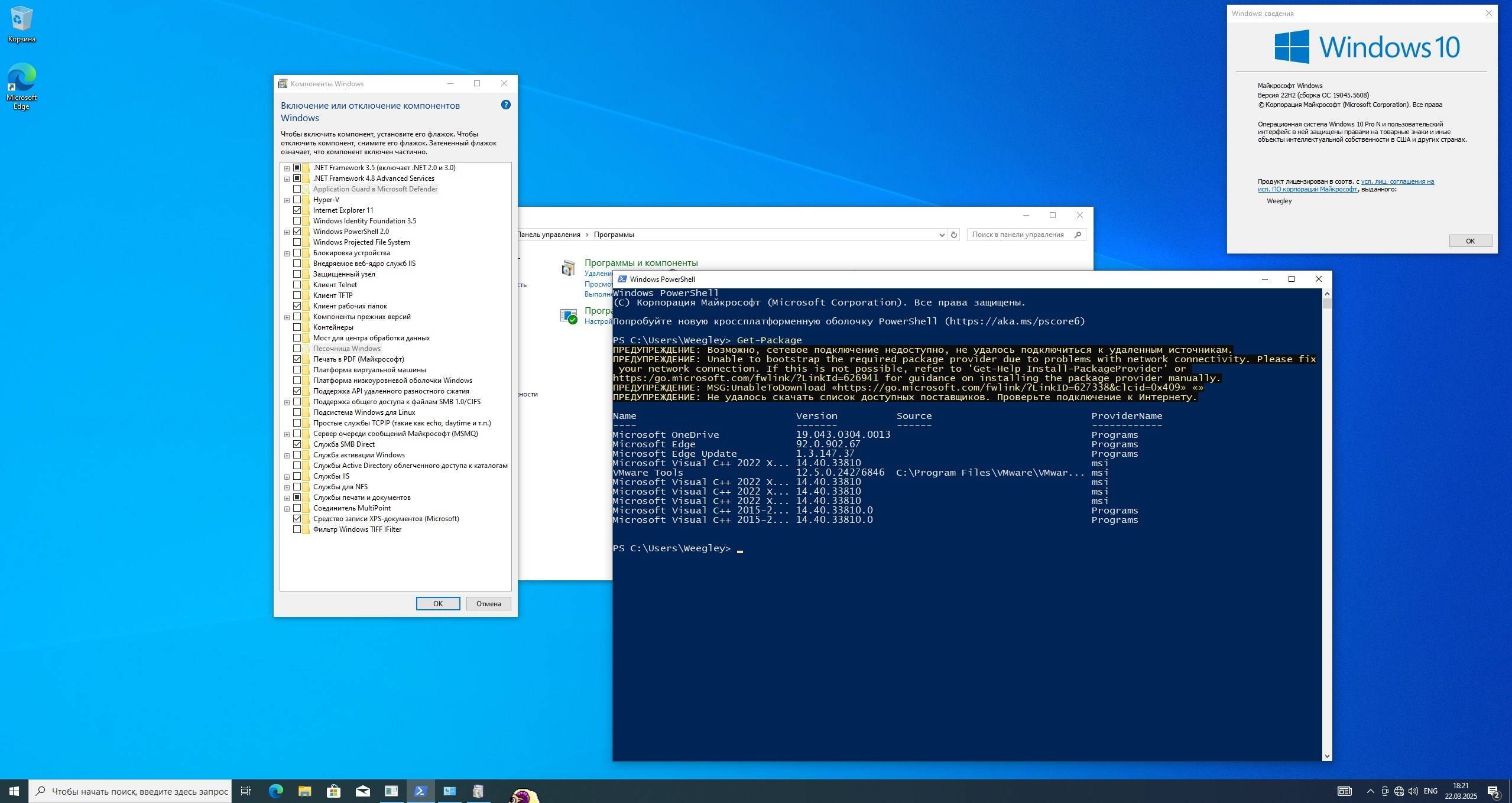Click refresh icon in Control Panel address bar
The width and height of the screenshot is (1512, 803).
[x=953, y=235]
